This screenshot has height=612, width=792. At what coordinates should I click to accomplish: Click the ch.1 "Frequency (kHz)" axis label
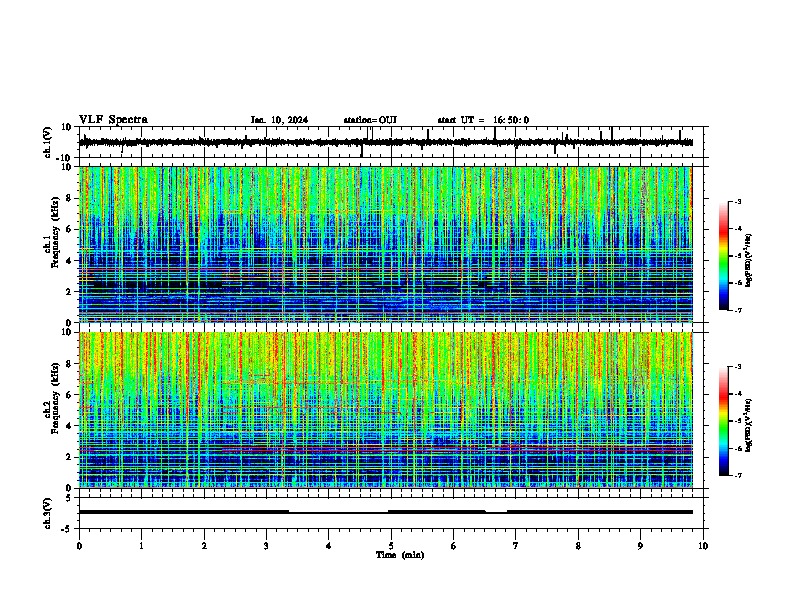coord(56,233)
